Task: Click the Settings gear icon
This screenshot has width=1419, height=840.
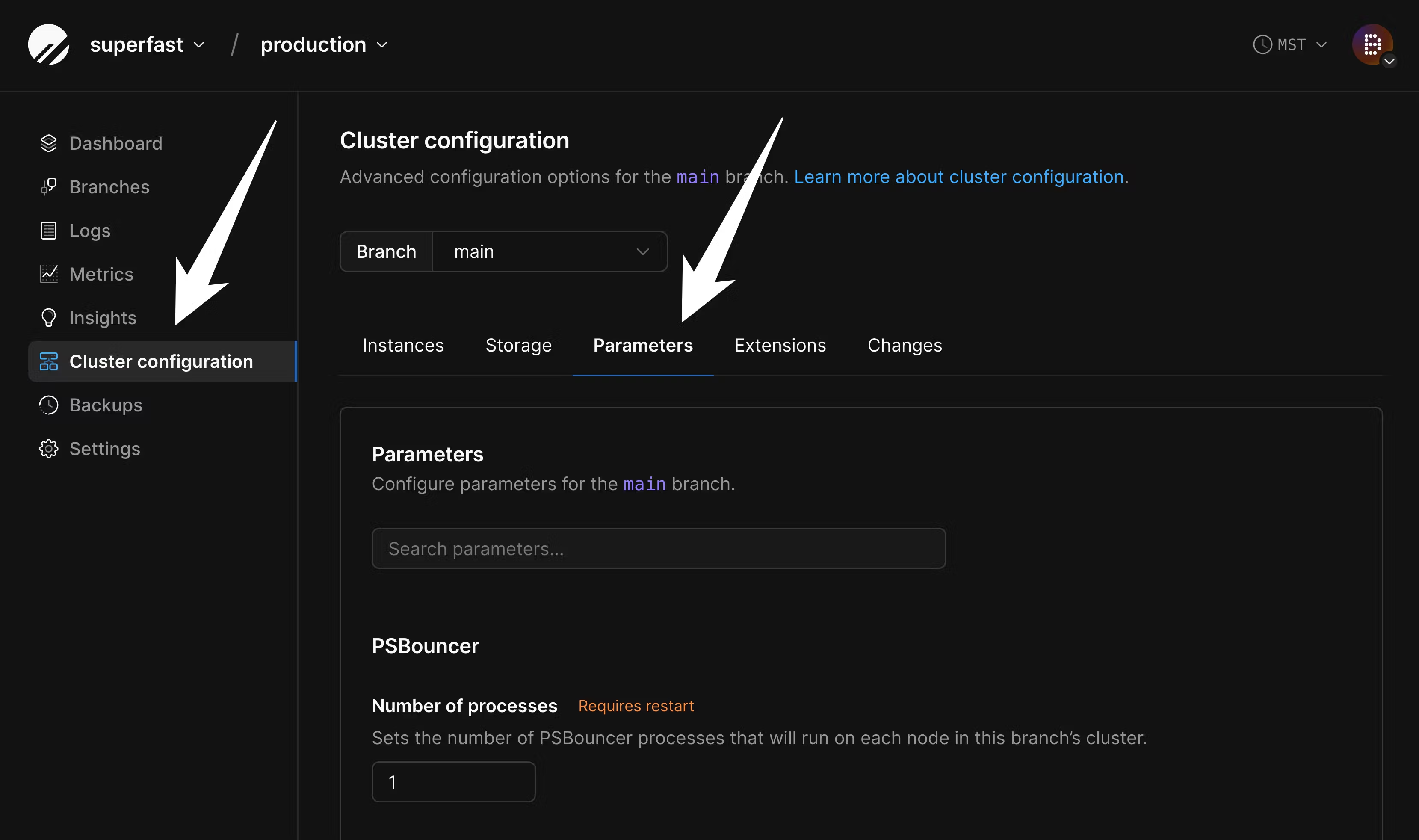Action: tap(49, 448)
